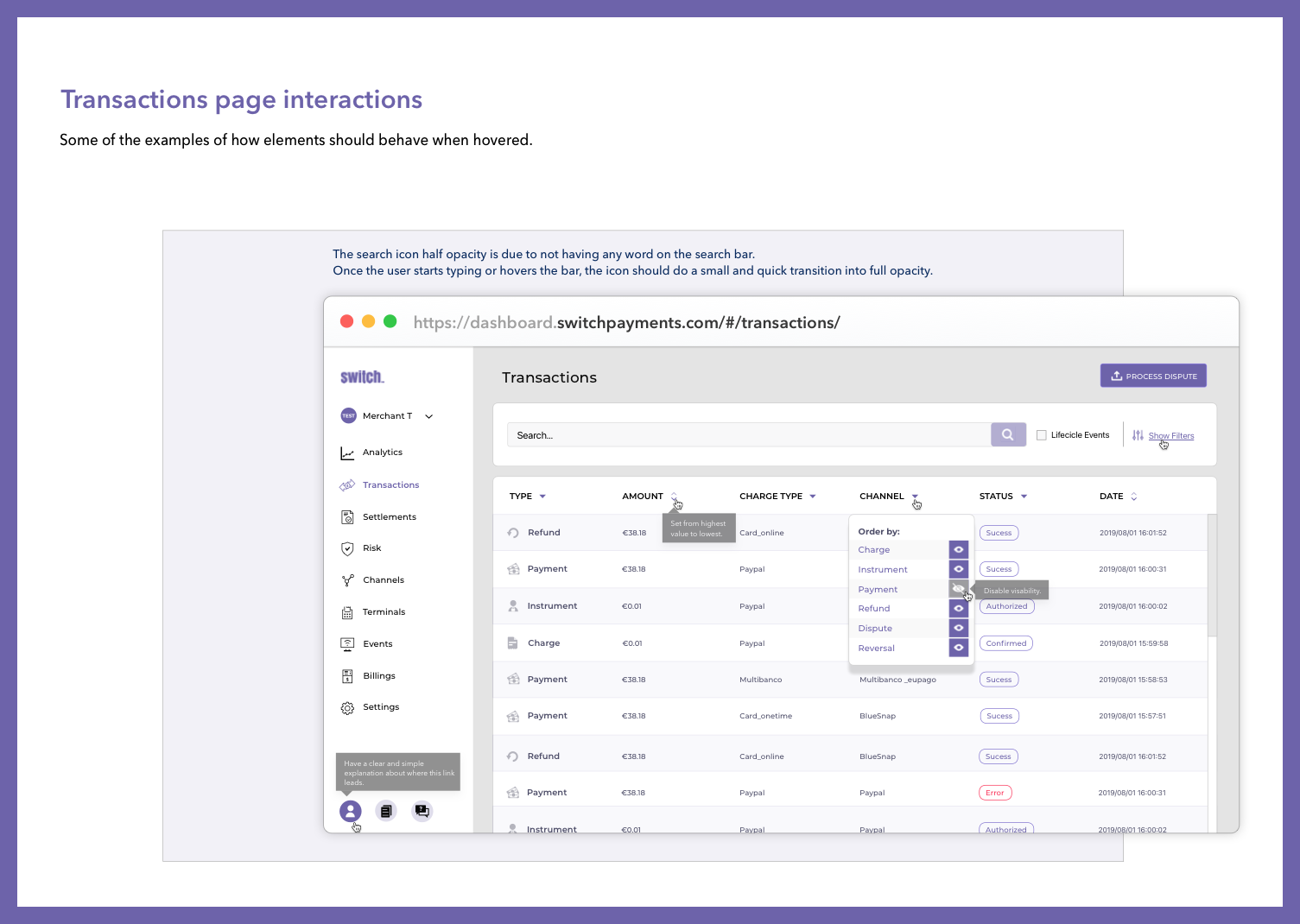Click the Multibanco _eupago channel cell

897,680
